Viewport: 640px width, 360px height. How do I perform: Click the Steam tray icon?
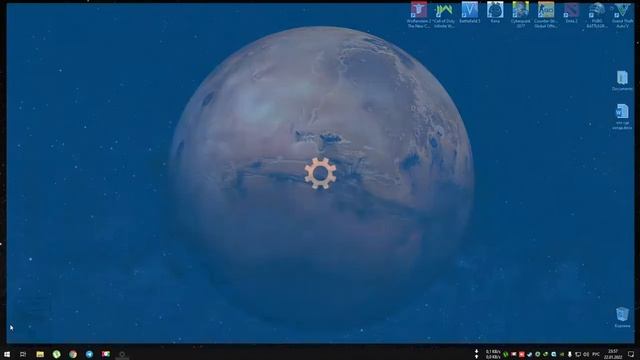click(x=529, y=354)
